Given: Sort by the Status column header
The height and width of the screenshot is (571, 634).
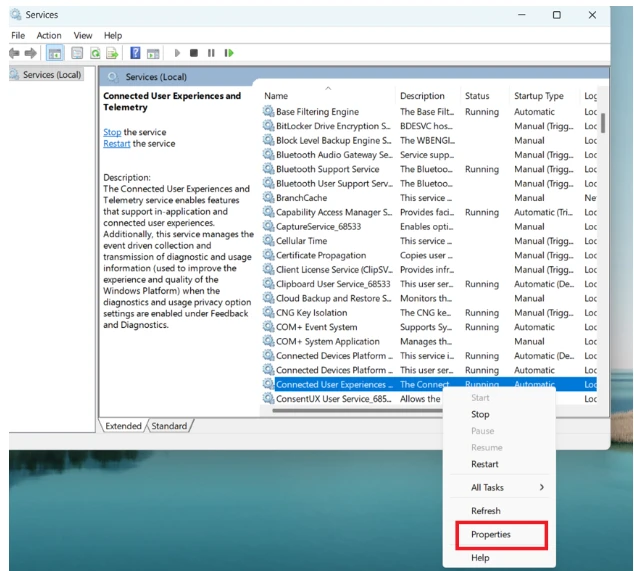Looking at the screenshot, I should 484,96.
